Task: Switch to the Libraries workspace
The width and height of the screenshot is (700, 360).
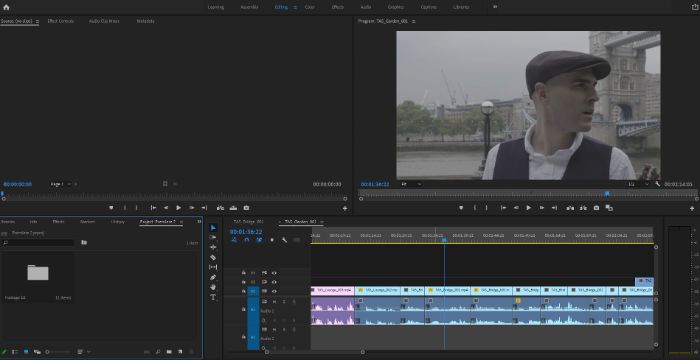Action: click(x=461, y=7)
